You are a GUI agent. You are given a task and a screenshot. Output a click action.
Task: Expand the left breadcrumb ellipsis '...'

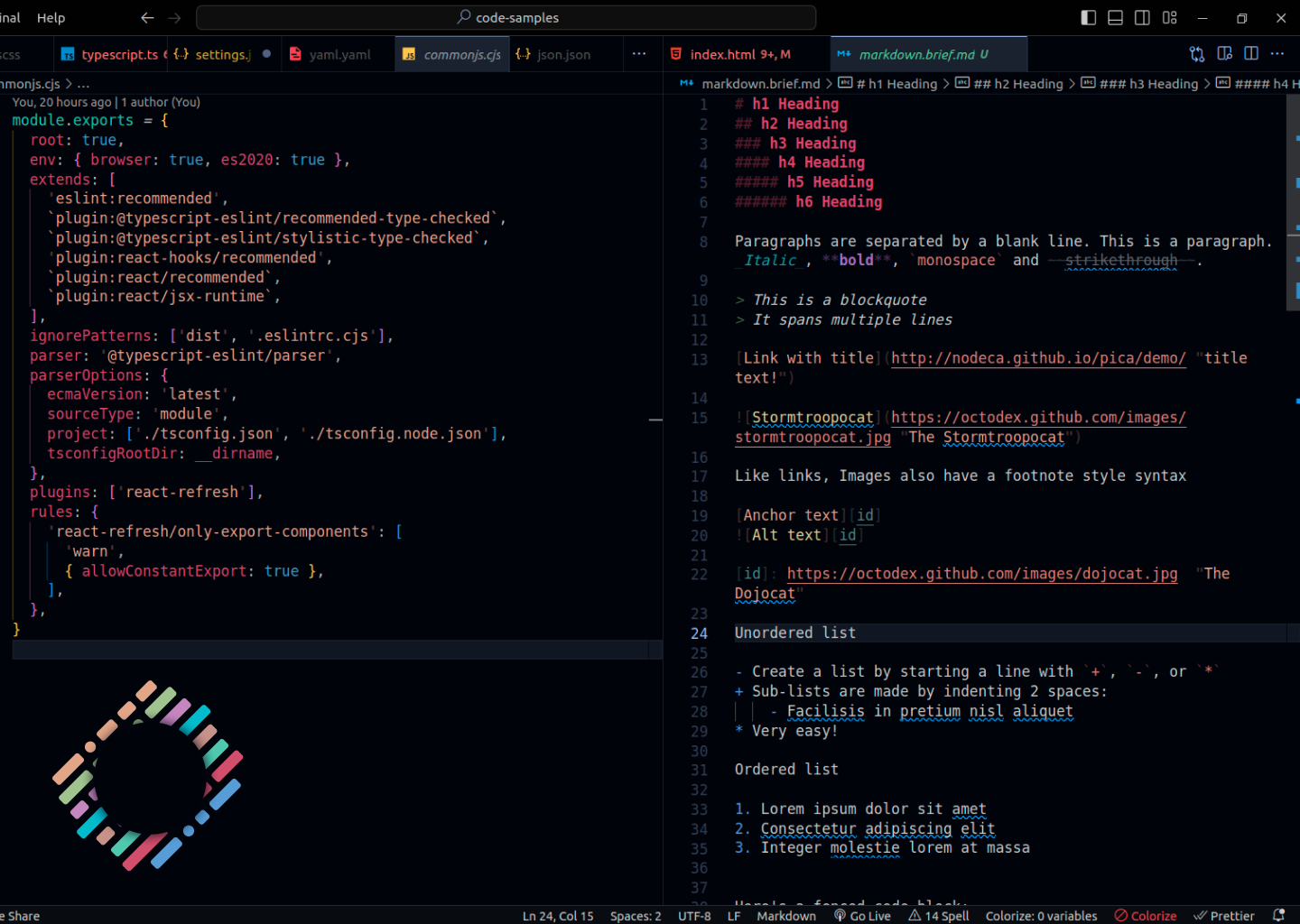[x=83, y=84]
